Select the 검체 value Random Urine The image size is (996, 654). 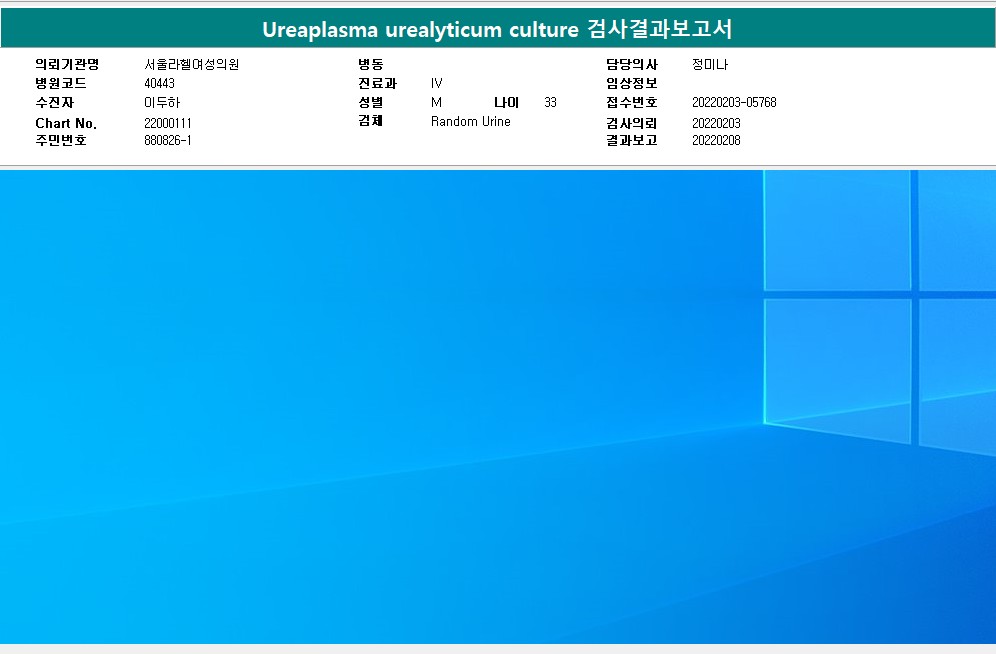470,122
